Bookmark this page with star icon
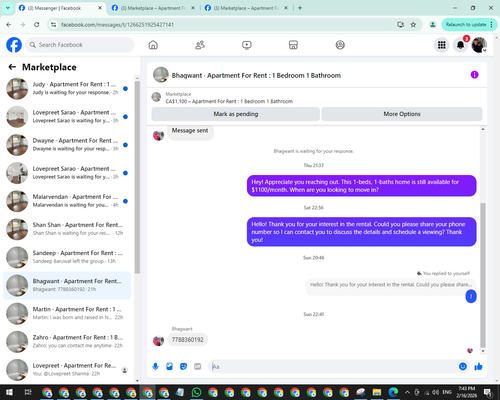Screen dimensions: 500x400 (x=413, y=25)
